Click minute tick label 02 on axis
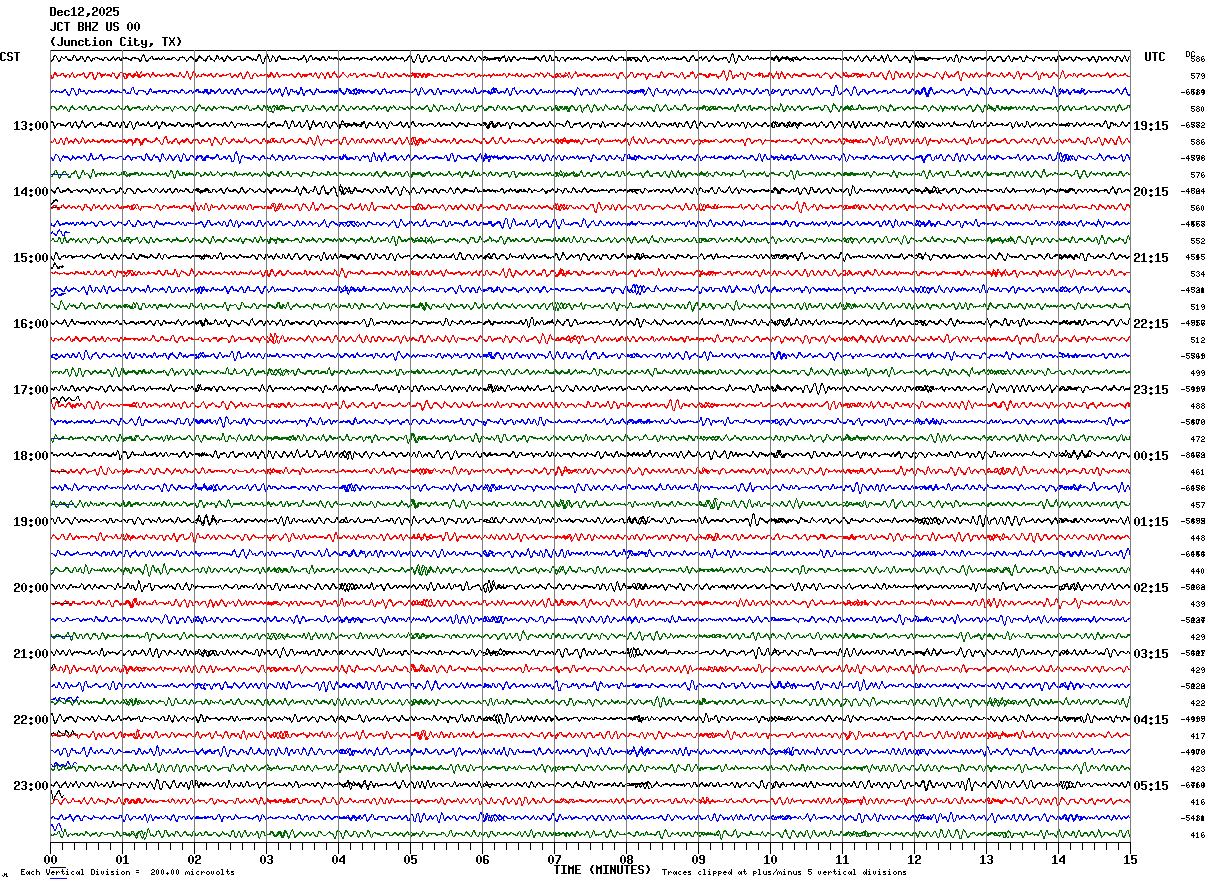This screenshot has height=886, width=1210. pos(195,859)
